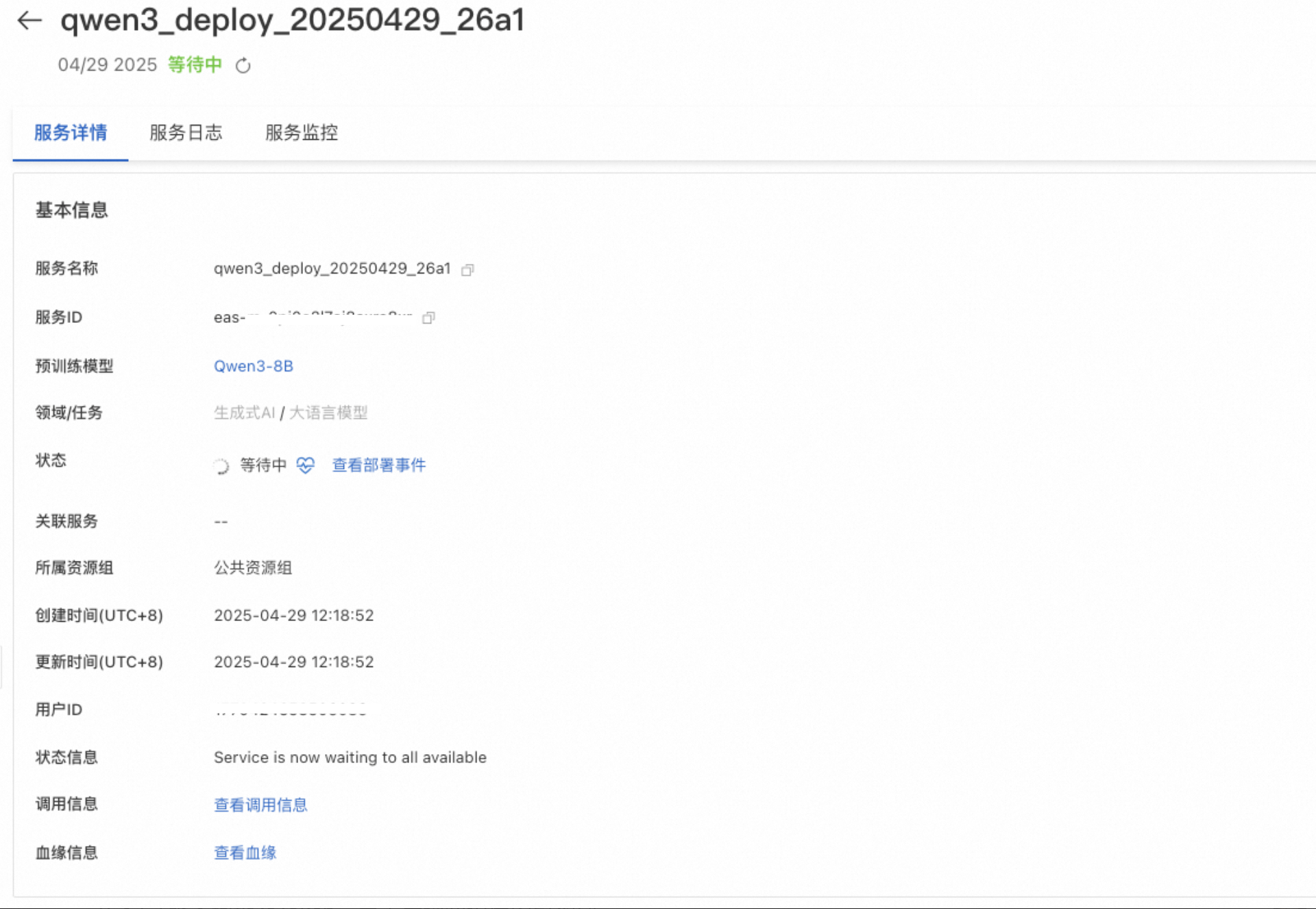Copy the service ID starting with eas-

click(428, 317)
